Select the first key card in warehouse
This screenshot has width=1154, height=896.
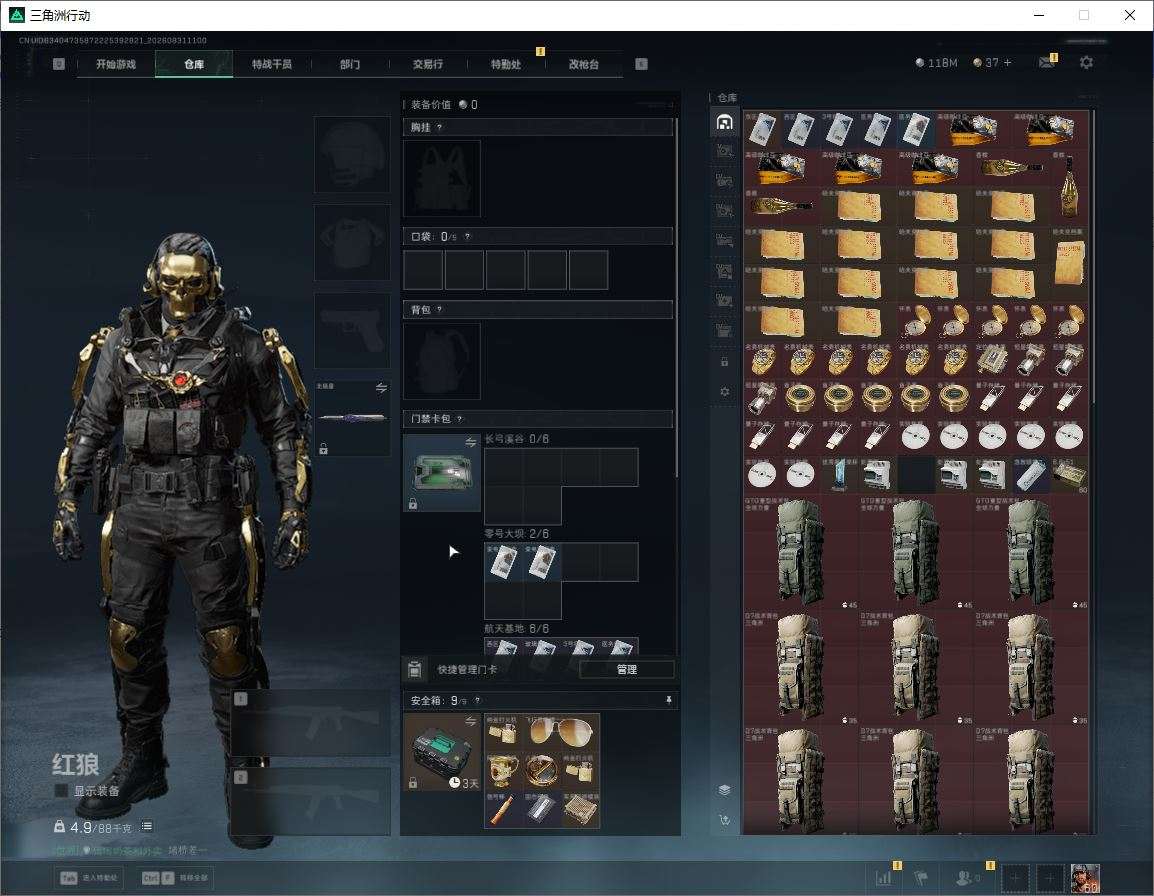tap(762, 129)
